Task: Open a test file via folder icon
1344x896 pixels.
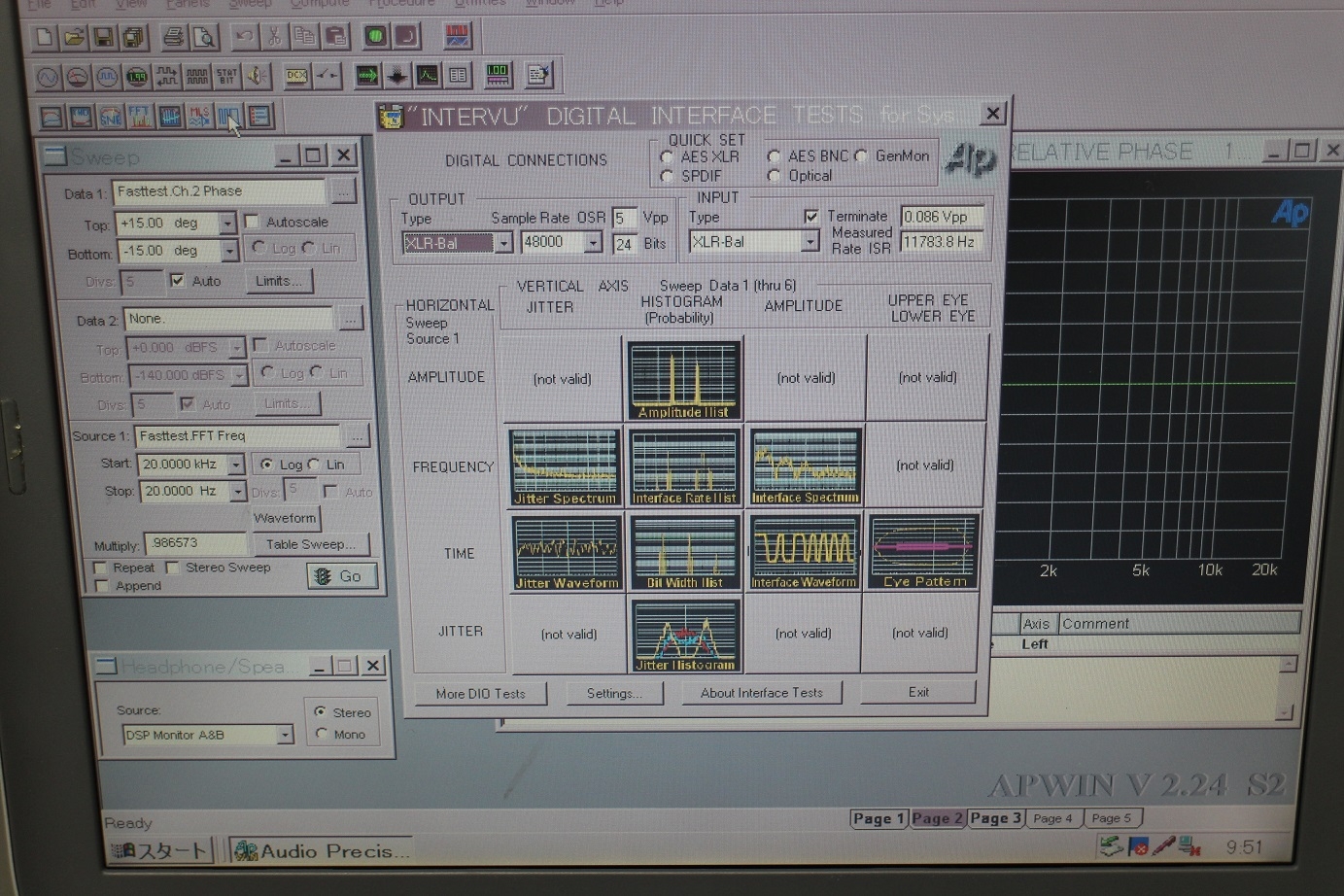Action: (x=74, y=38)
